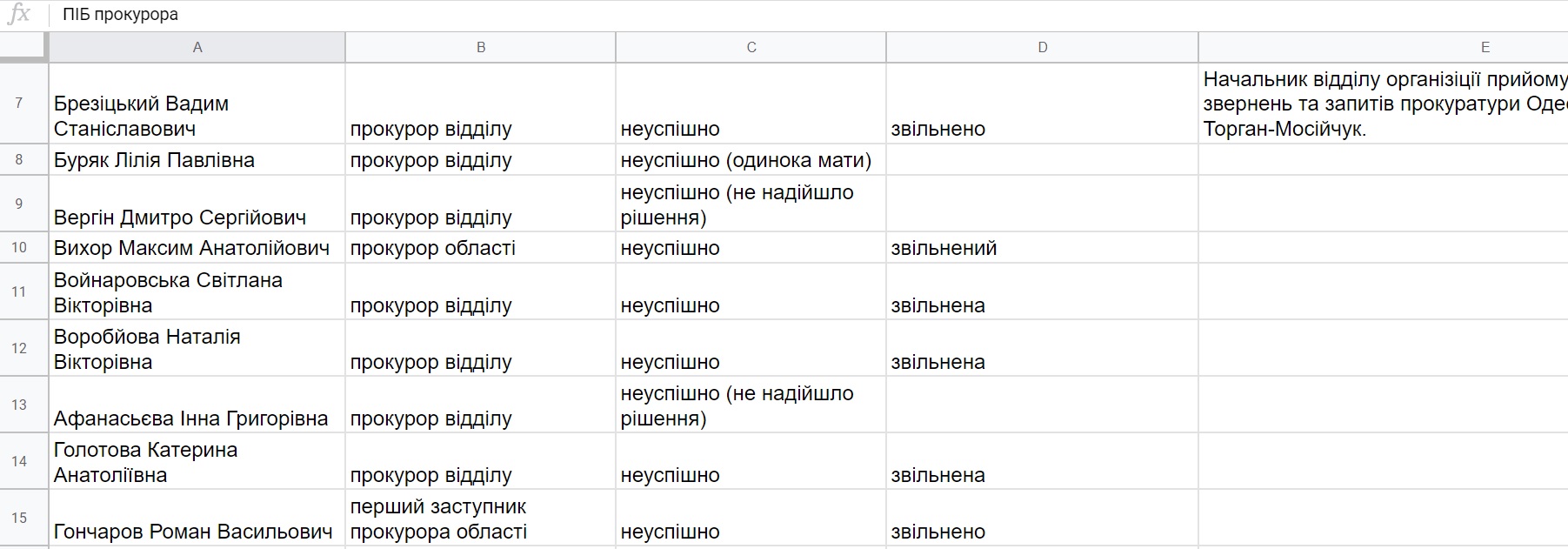Screen dimensions: 1568x549
Task: Select the 'звільнений' cell in column D
Action: (x=1042, y=248)
